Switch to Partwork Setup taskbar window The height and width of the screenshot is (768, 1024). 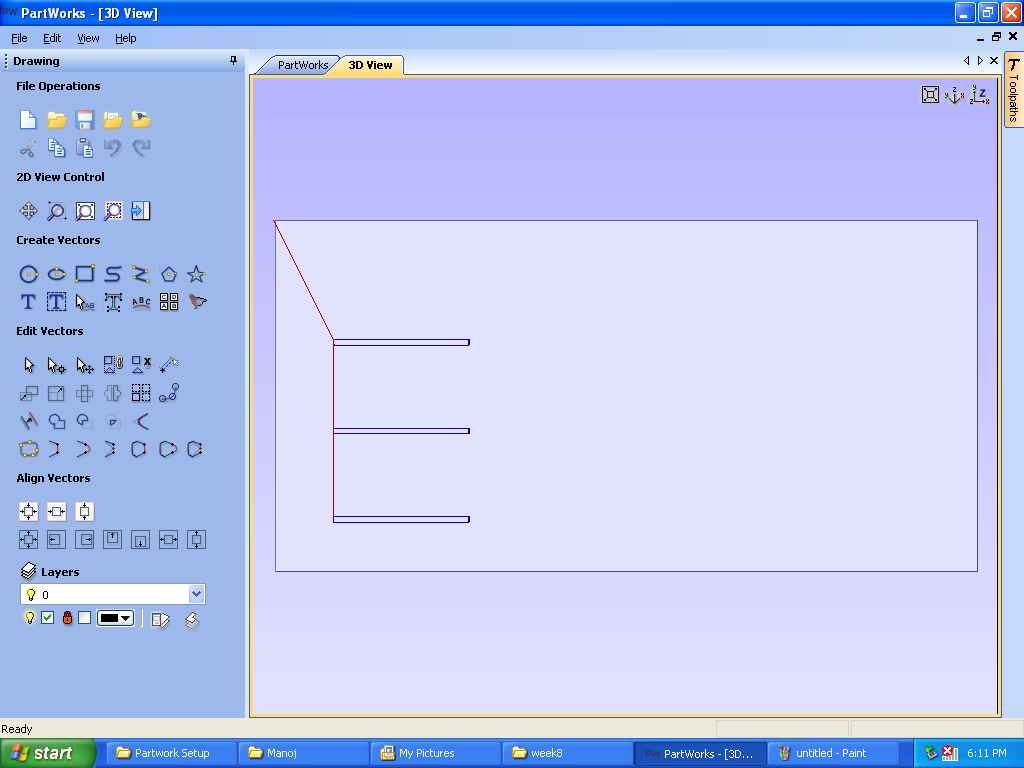172,753
